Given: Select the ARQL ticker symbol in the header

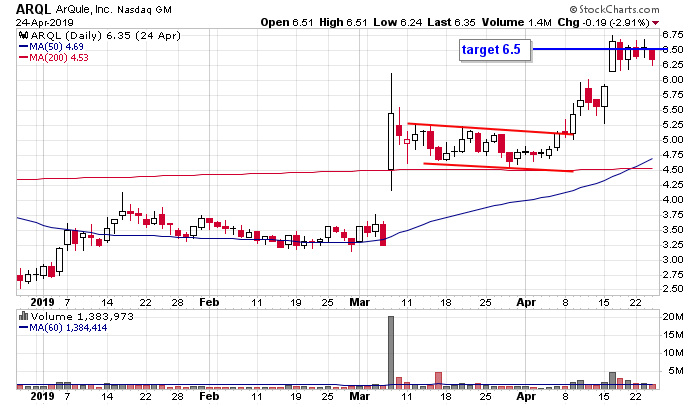Looking at the screenshot, I should pyautogui.click(x=33, y=9).
